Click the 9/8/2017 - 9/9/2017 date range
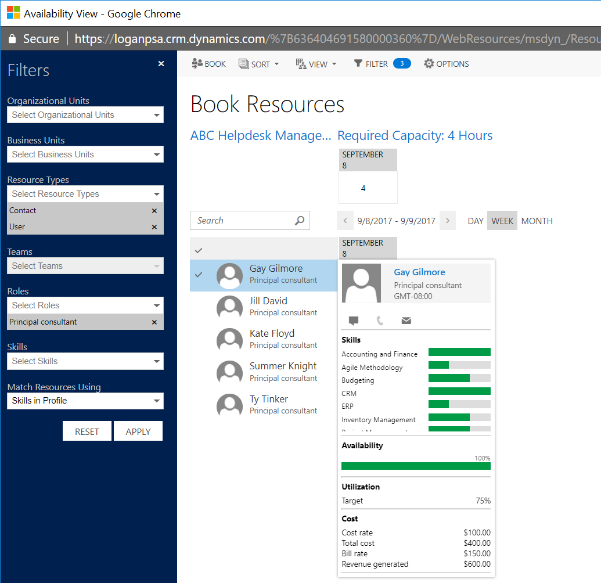601x583 pixels. click(396, 221)
